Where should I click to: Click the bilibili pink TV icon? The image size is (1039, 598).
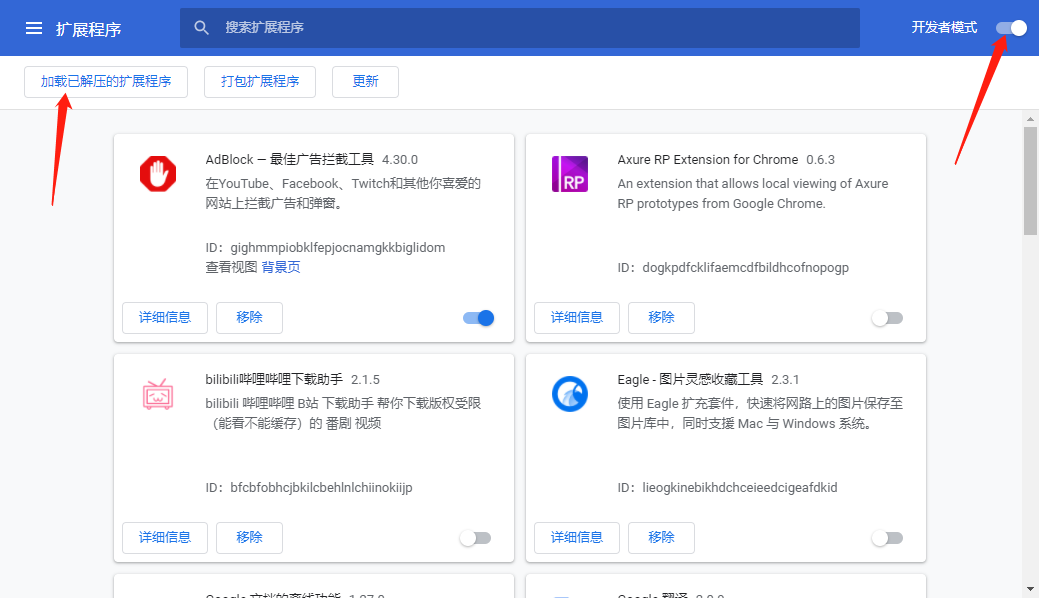tap(158, 394)
